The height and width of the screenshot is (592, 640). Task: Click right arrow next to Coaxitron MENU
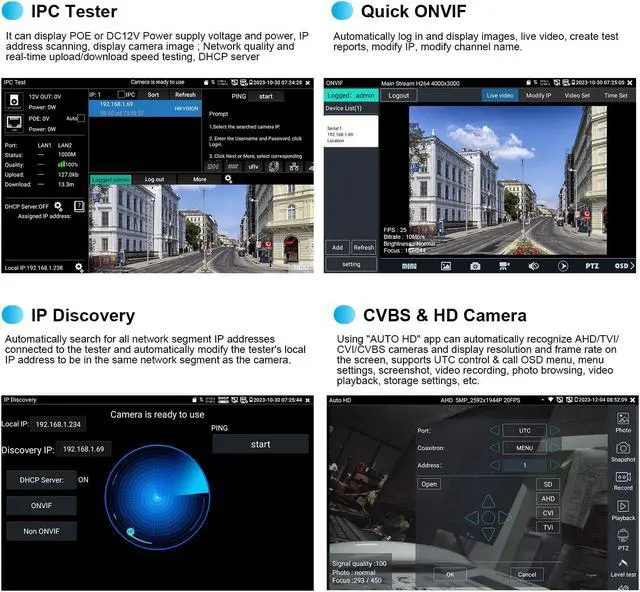tap(554, 448)
